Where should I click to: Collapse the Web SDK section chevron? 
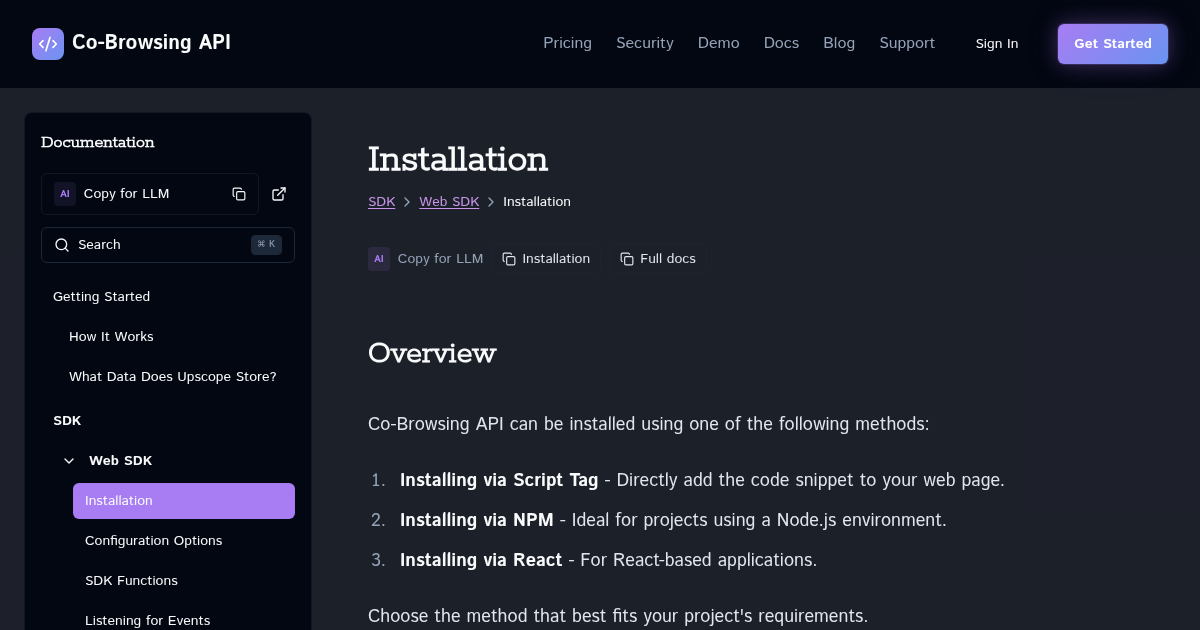pyautogui.click(x=69, y=461)
